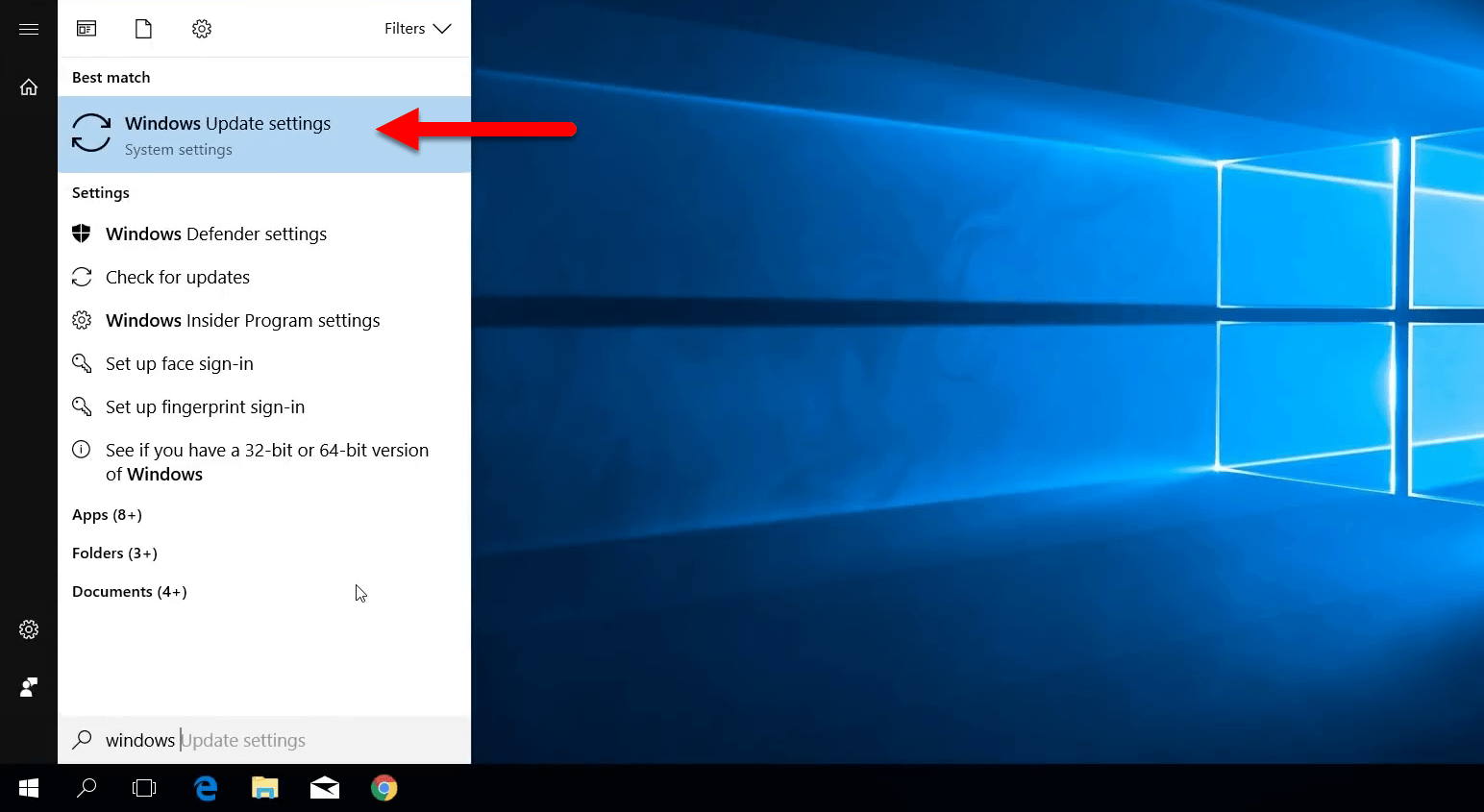Open the Filters dropdown
The width and height of the screenshot is (1484, 812).
pyautogui.click(x=417, y=29)
